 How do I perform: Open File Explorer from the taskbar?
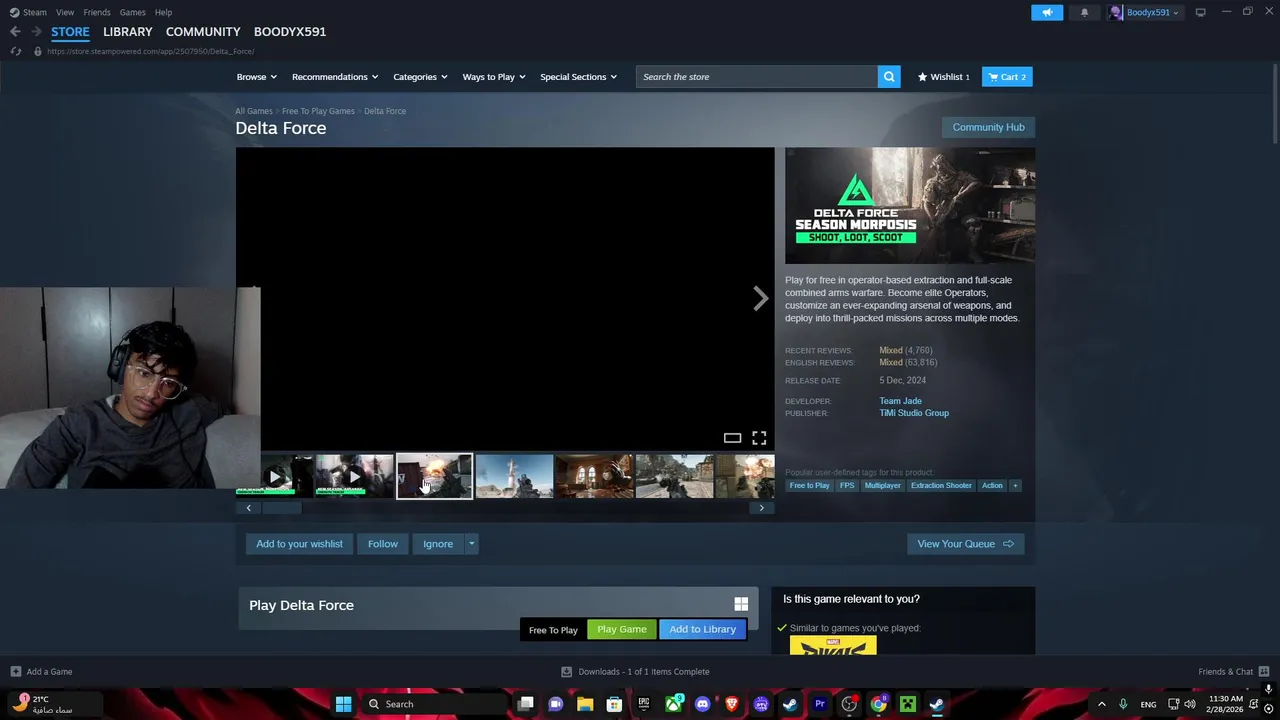click(x=585, y=704)
